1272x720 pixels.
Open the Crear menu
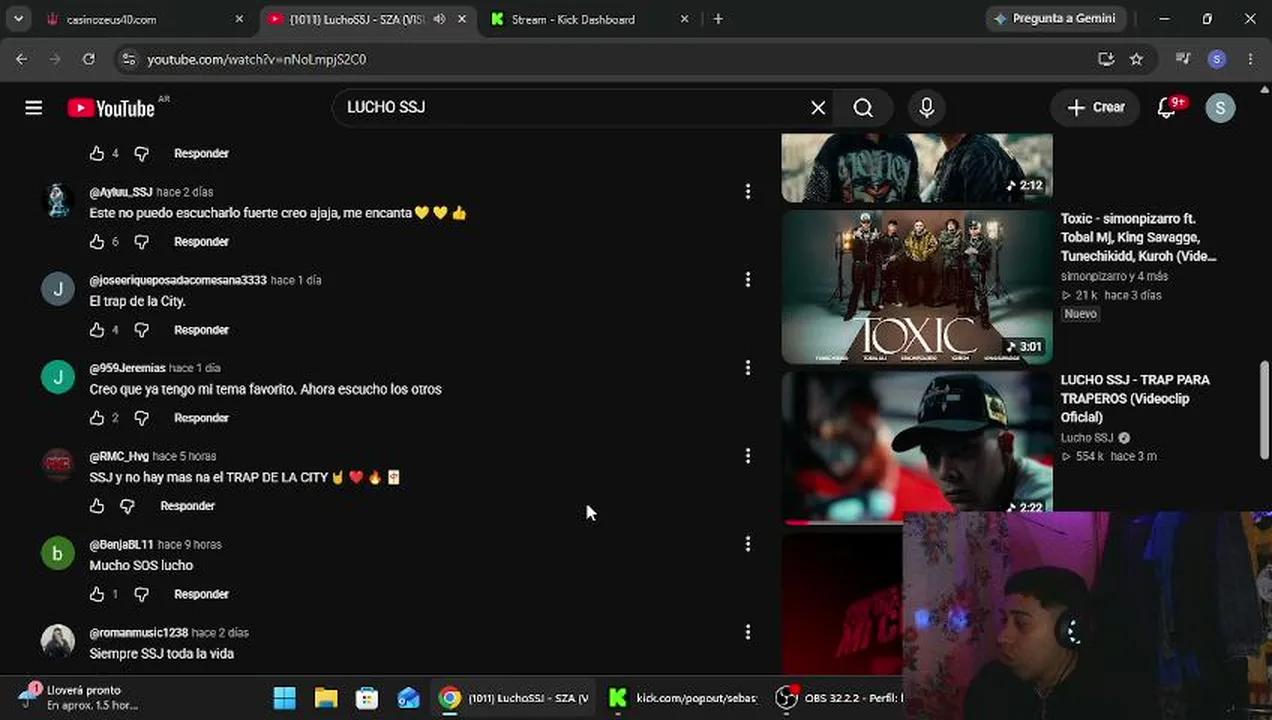click(1095, 108)
